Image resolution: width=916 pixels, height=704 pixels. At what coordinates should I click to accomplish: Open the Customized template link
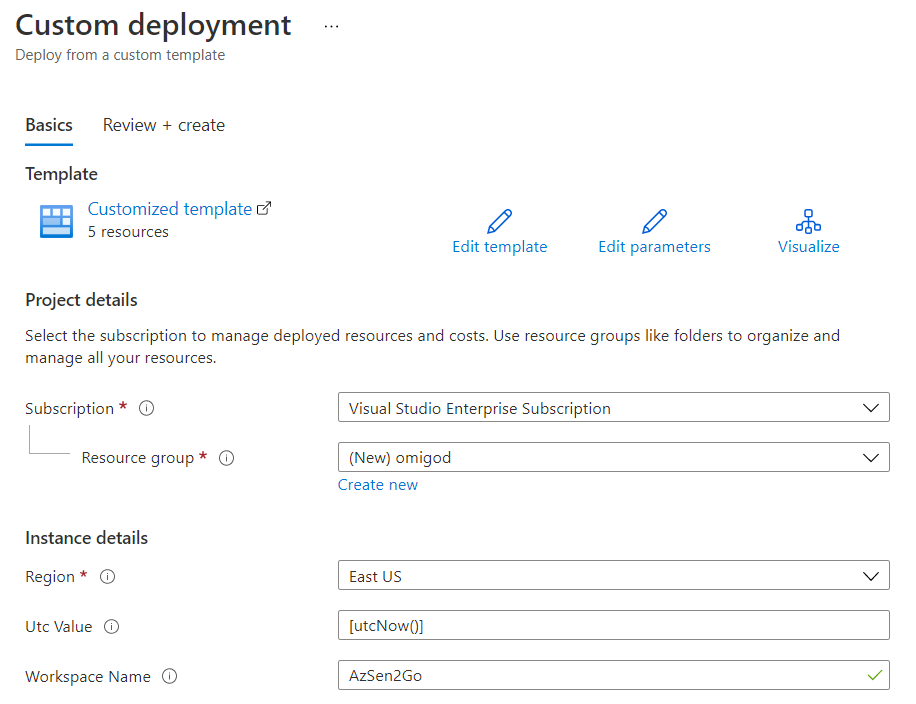point(170,209)
